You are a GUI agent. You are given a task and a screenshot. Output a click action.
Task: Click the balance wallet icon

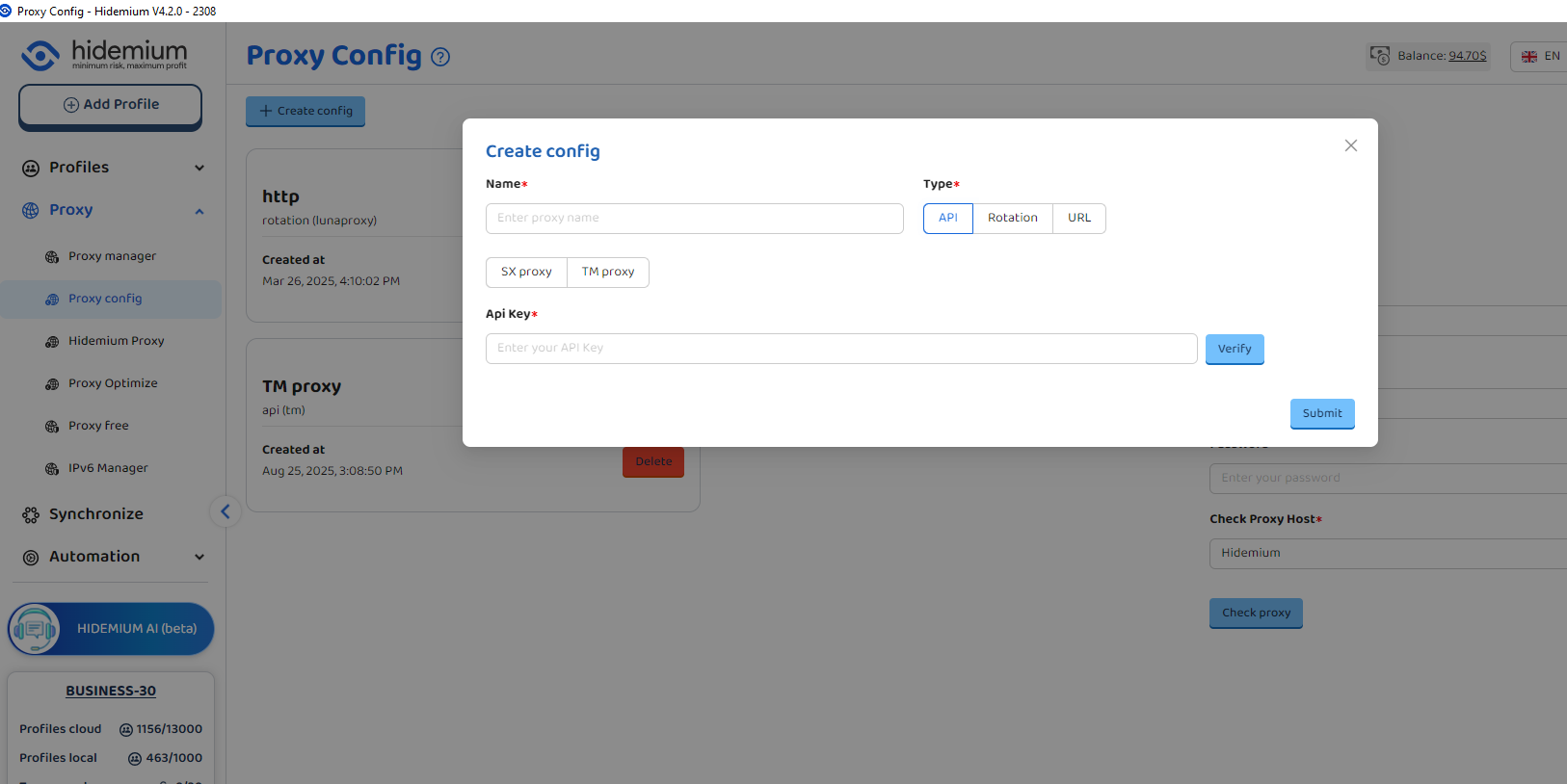click(x=1380, y=56)
